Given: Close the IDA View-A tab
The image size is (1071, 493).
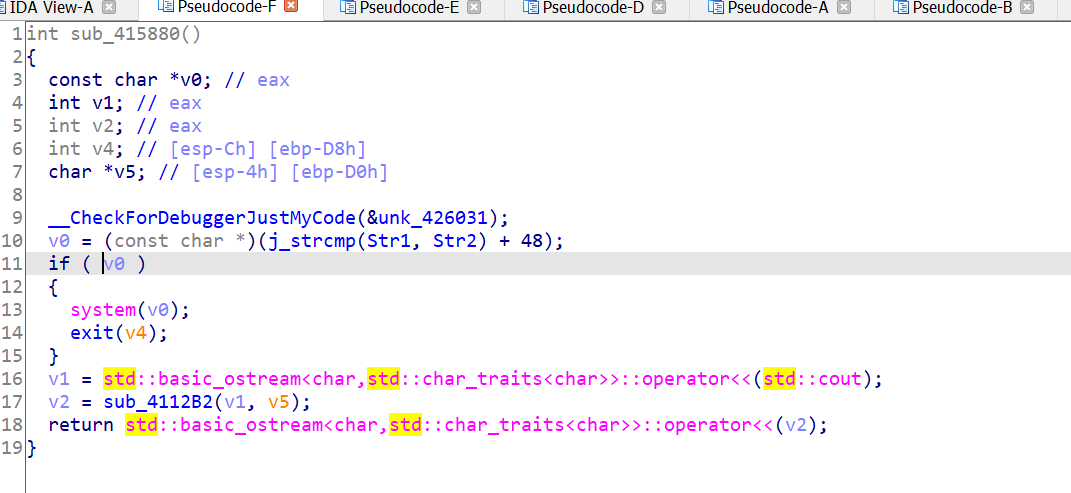Looking at the screenshot, I should point(109,8).
